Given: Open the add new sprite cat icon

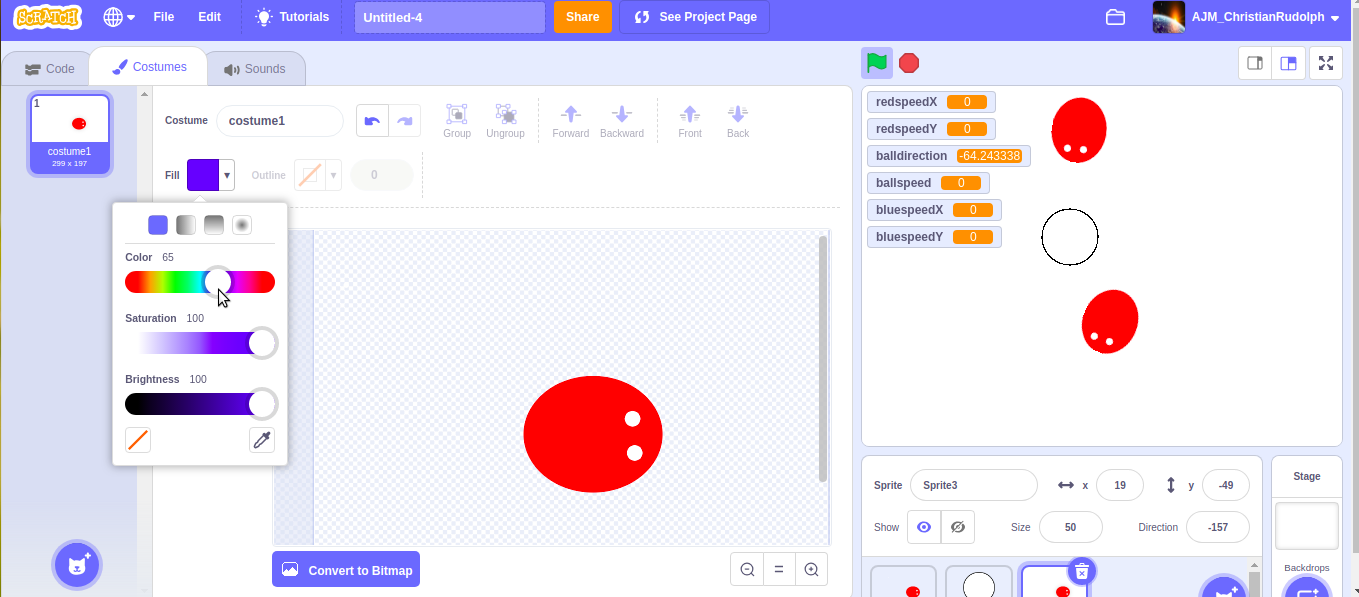Looking at the screenshot, I should point(1224,589).
